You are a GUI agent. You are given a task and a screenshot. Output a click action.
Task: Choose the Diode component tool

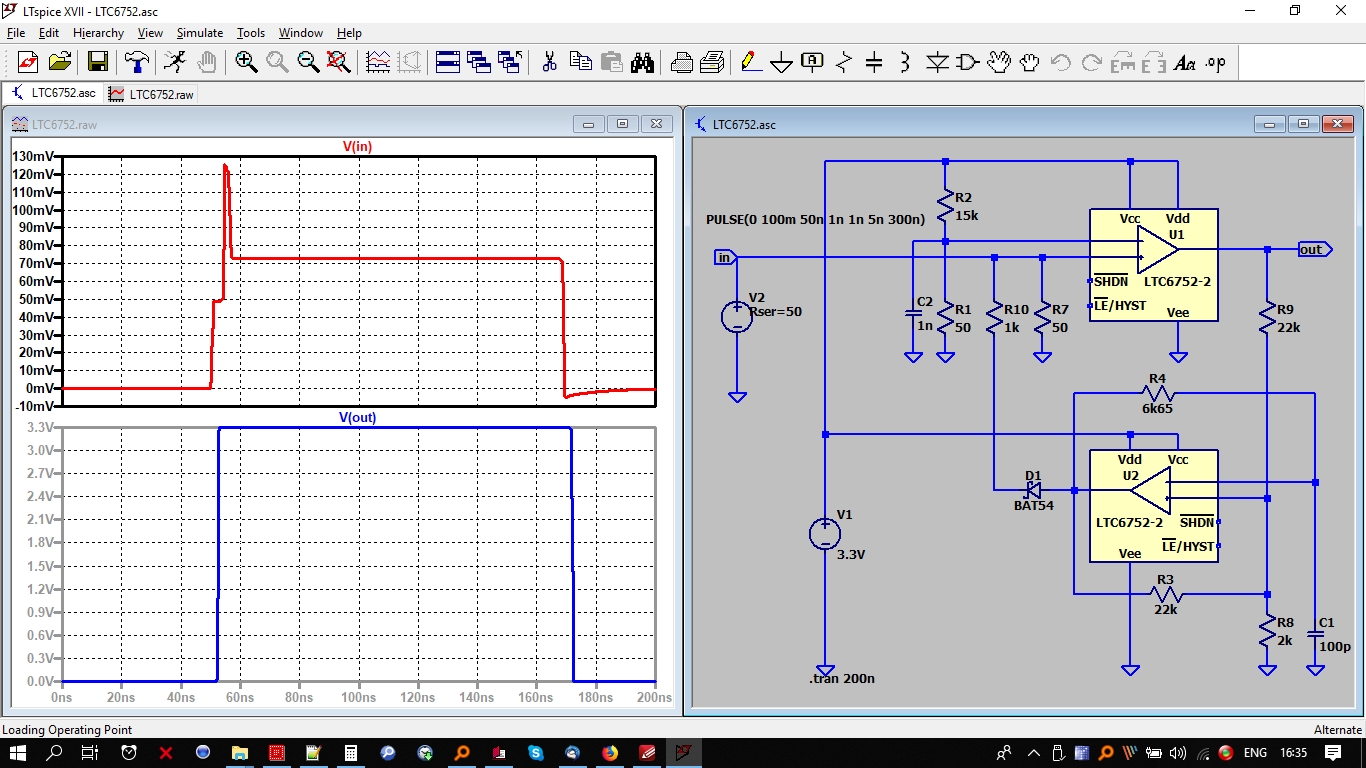coord(937,63)
